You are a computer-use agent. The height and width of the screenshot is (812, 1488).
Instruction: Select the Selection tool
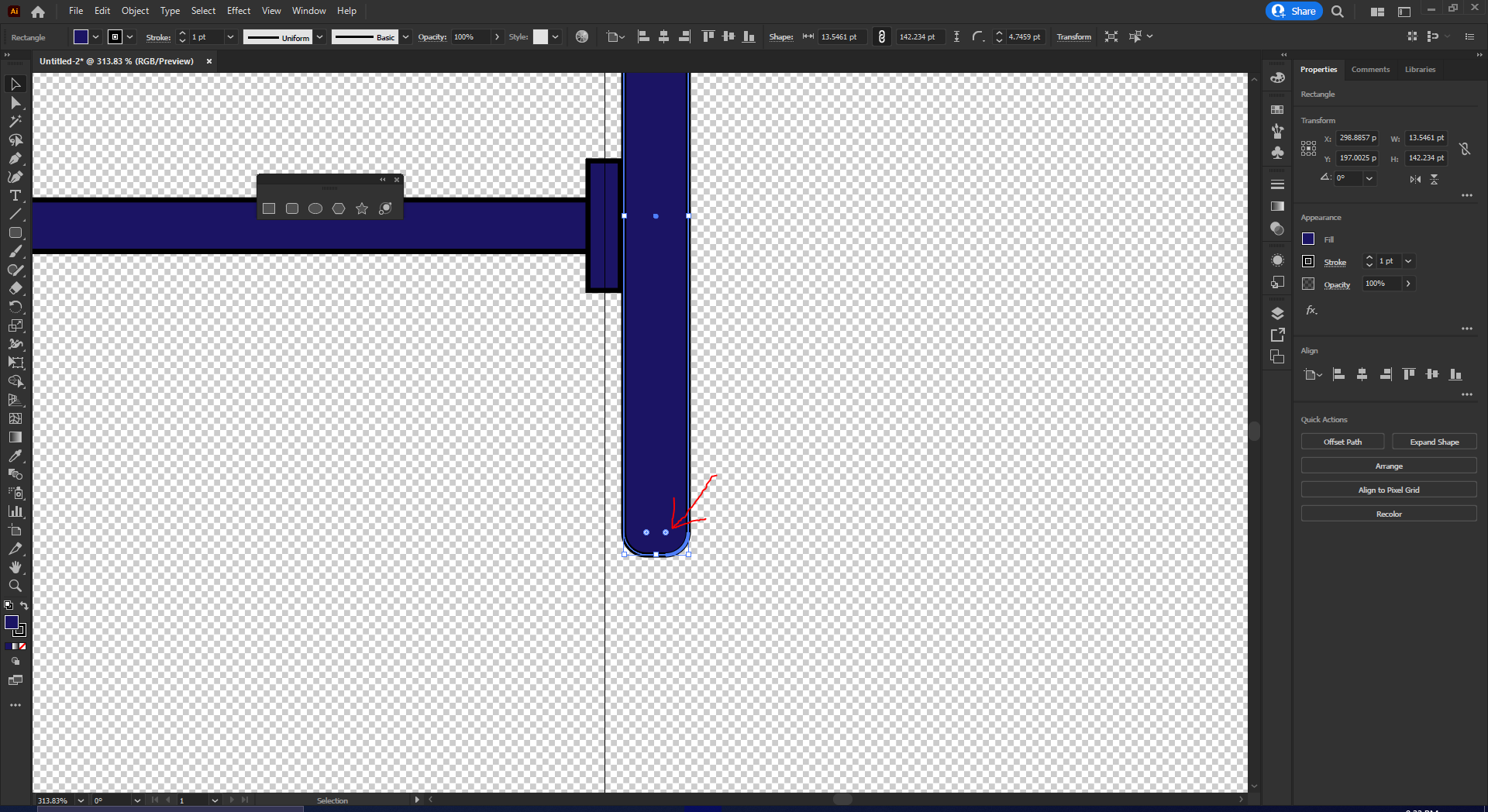pyautogui.click(x=15, y=84)
